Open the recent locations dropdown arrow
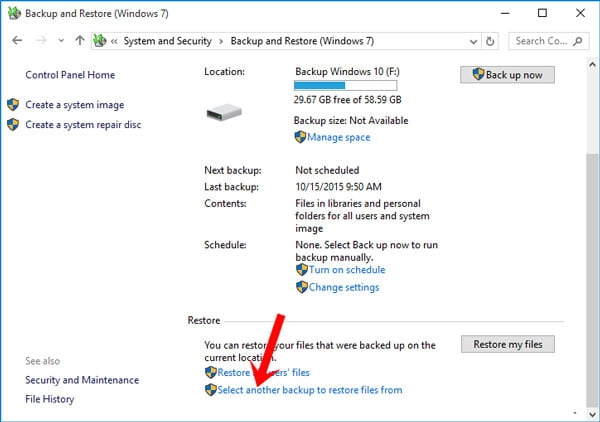The width and height of the screenshot is (600, 422). (61, 41)
